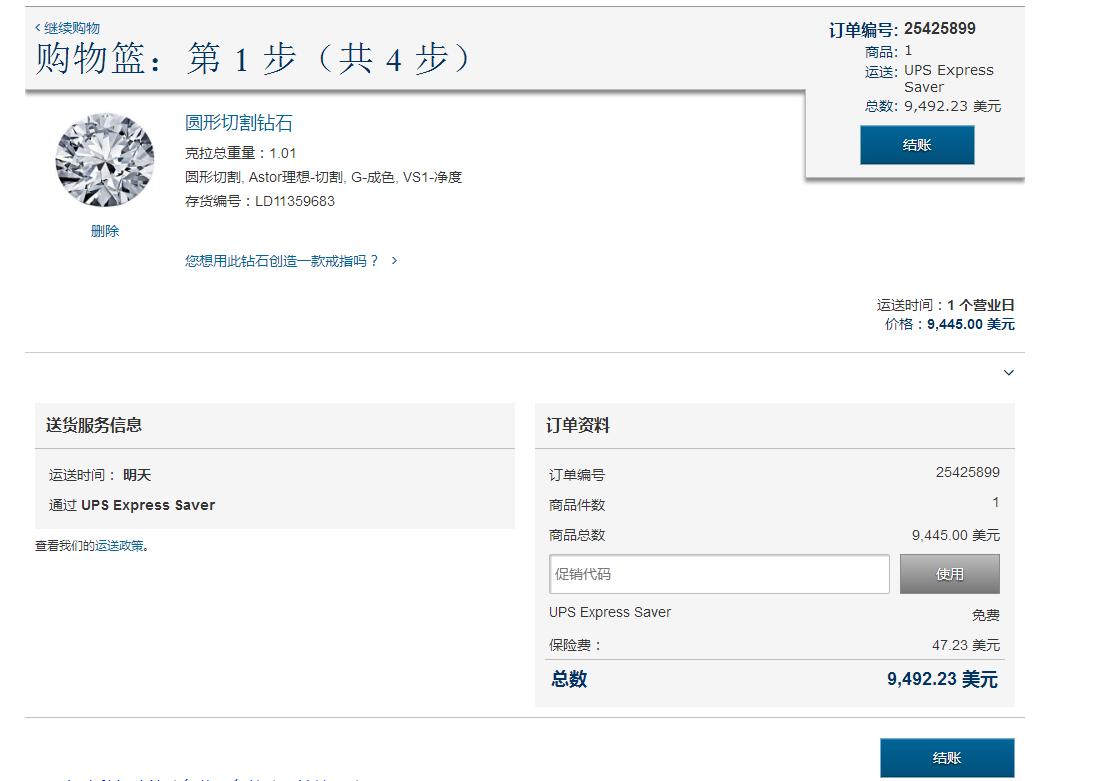Click stock number LD11359683 text
This screenshot has height=781, width=1117.
click(262, 200)
